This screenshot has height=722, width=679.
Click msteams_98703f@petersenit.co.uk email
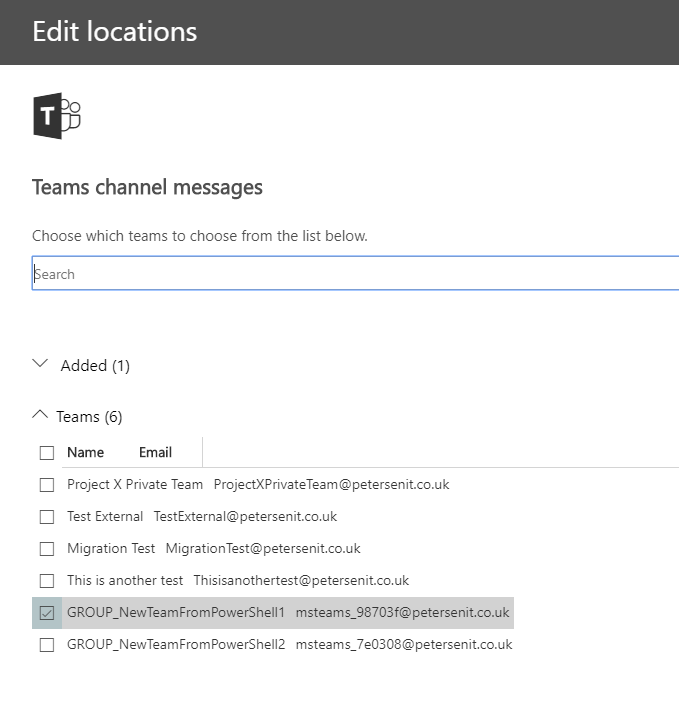pyautogui.click(x=402, y=612)
